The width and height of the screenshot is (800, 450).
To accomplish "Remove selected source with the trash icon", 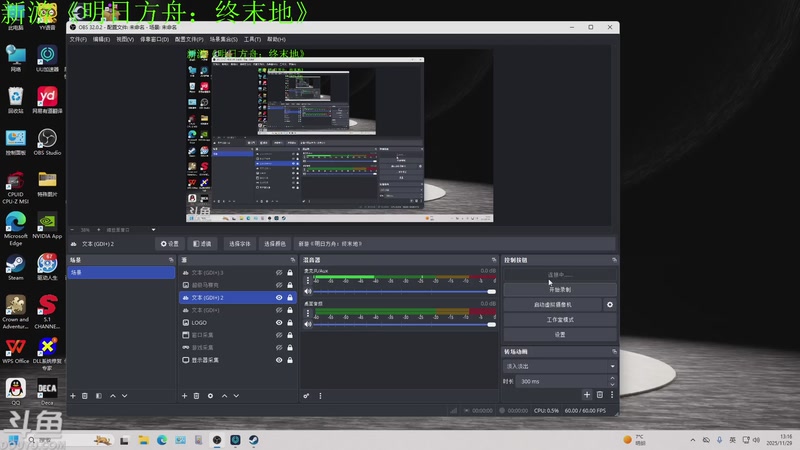I will coord(196,396).
